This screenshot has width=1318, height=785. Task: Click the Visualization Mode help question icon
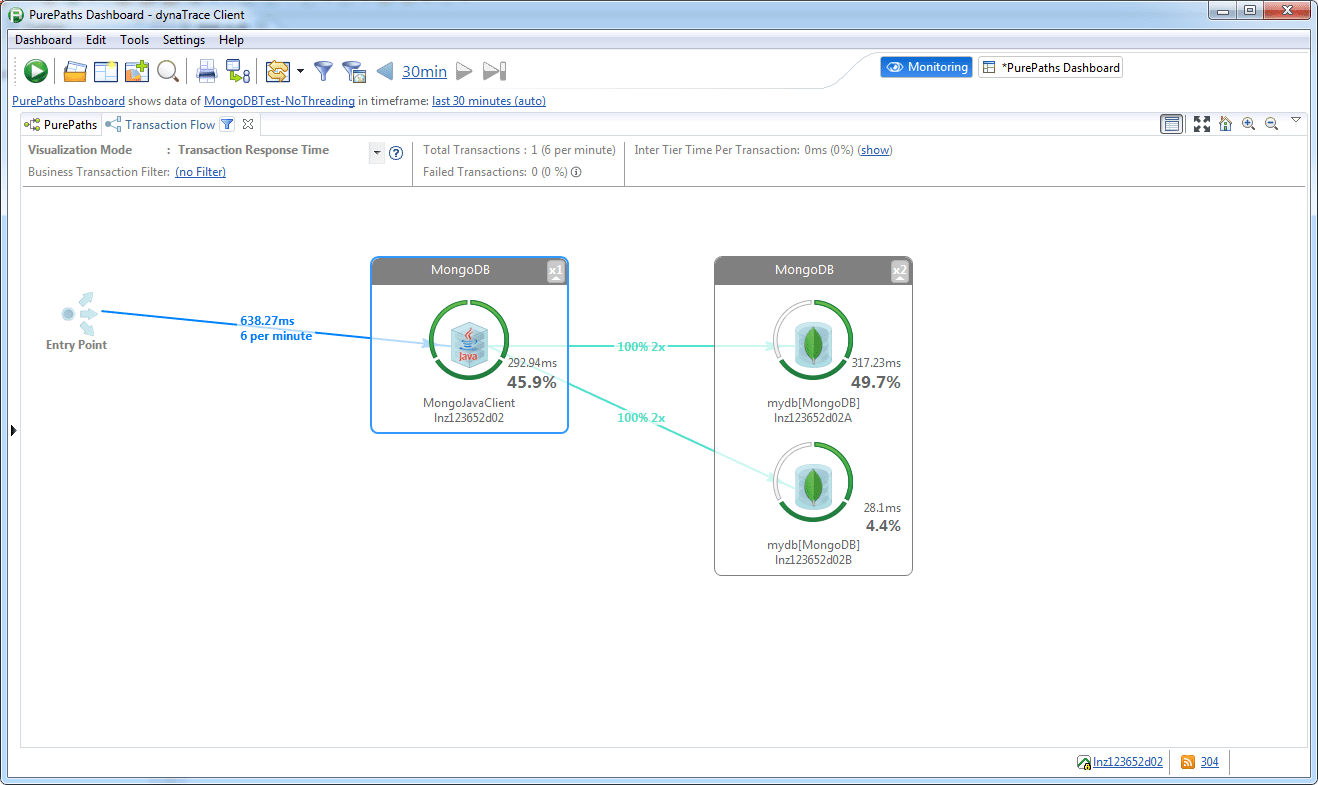click(396, 153)
